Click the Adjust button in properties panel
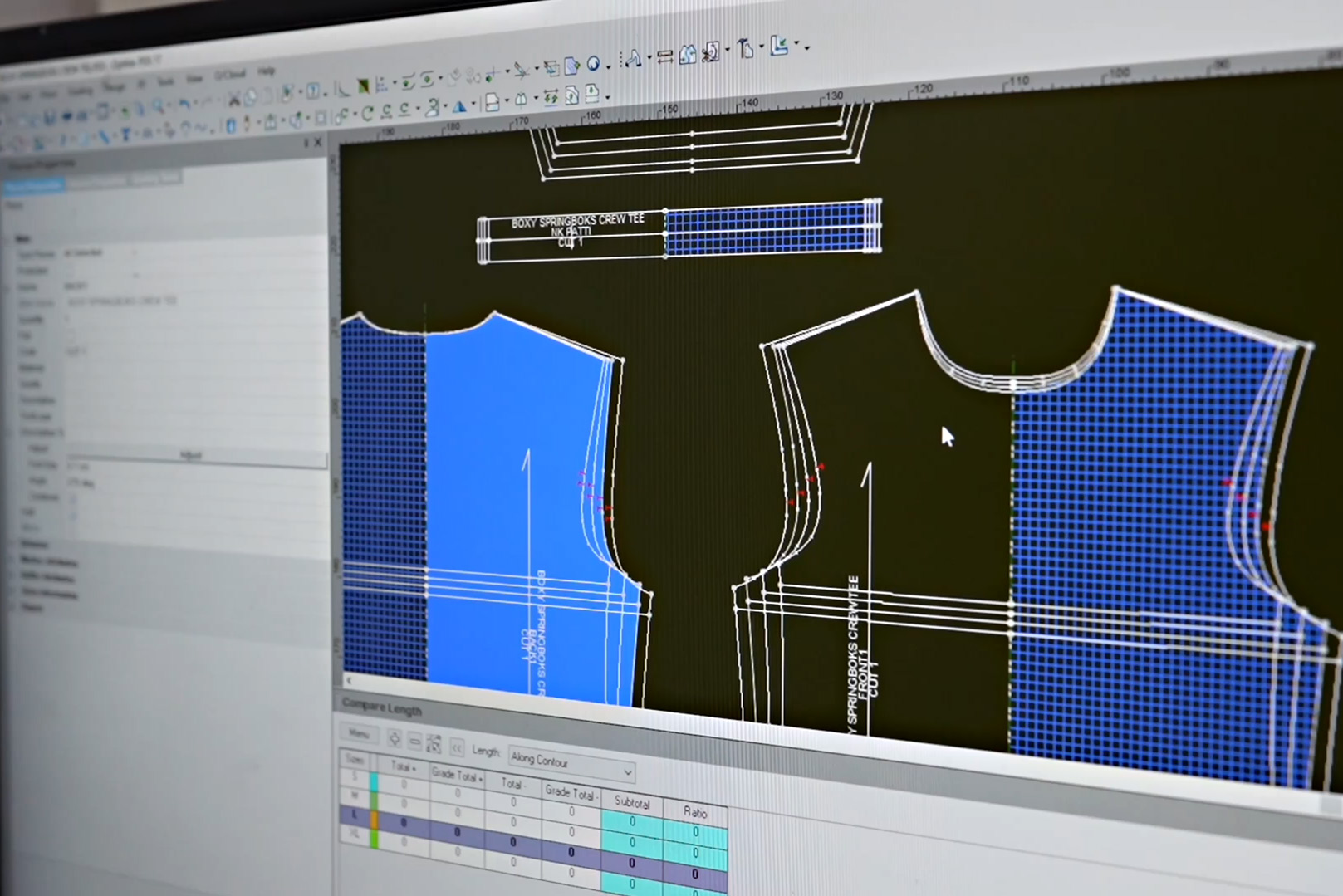This screenshot has width=1343, height=896. pyautogui.click(x=191, y=455)
